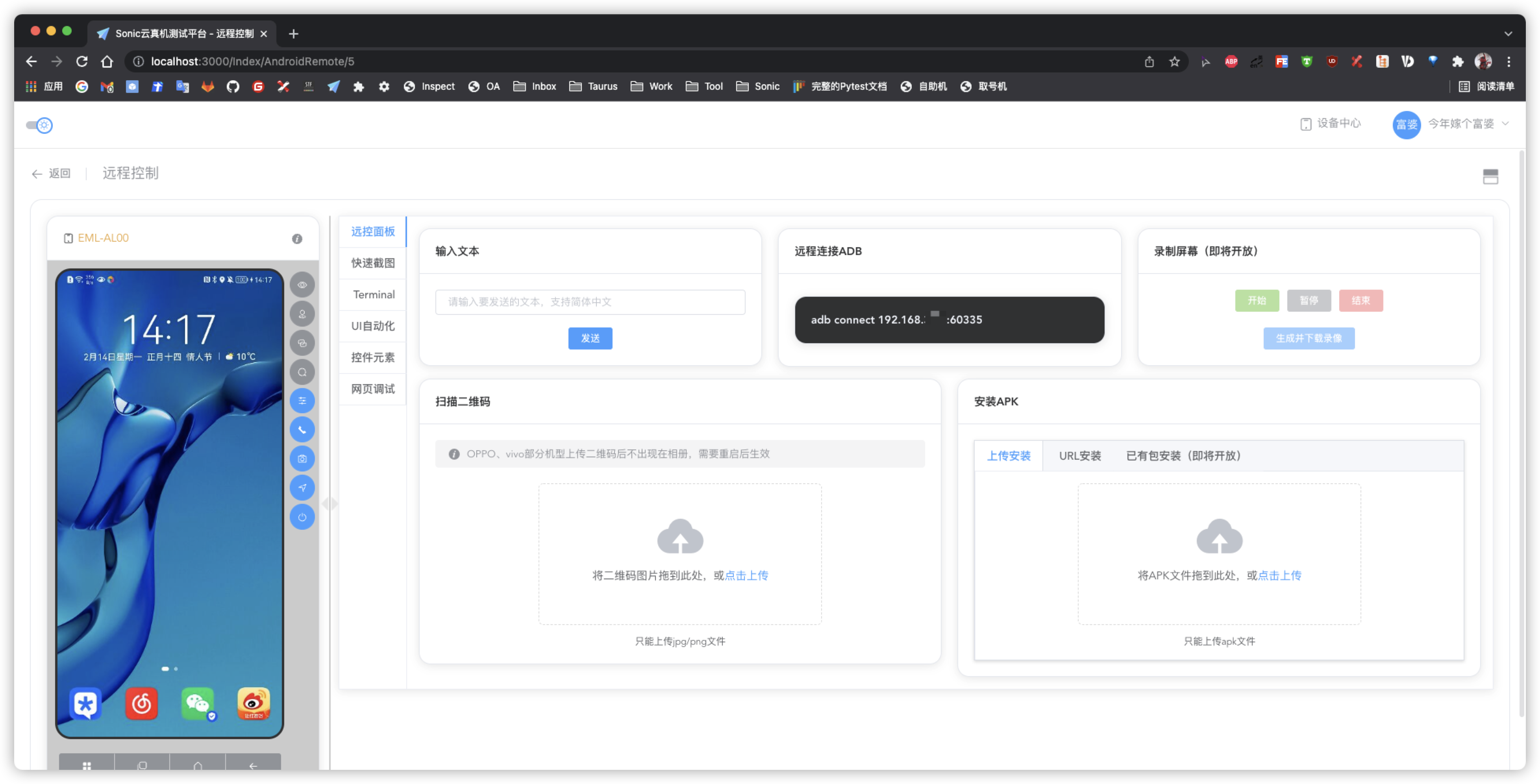Open Chrome three-dot menu
Viewport: 1540px width, 784px height.
coord(1509,61)
